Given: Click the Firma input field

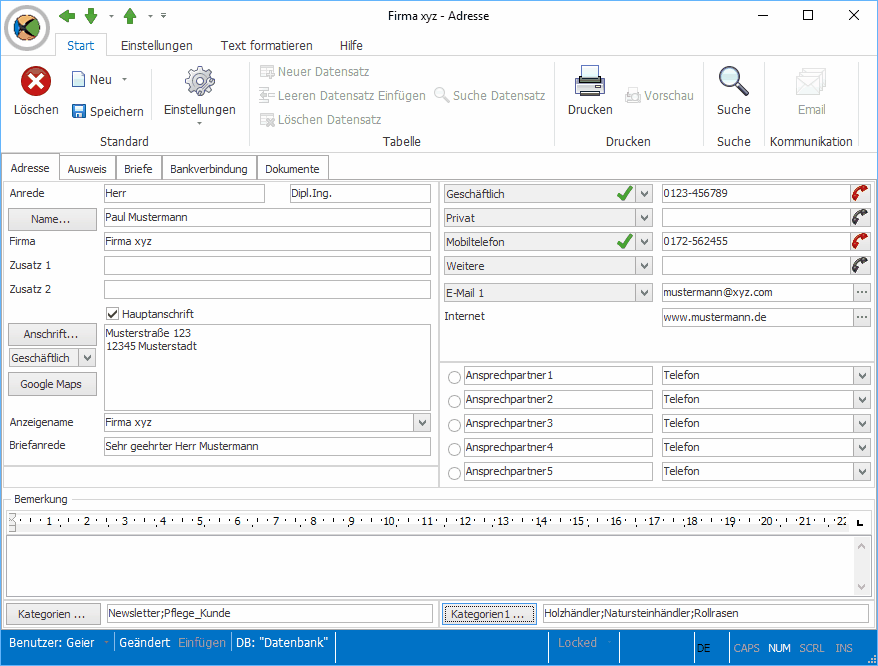Looking at the screenshot, I should [267, 241].
